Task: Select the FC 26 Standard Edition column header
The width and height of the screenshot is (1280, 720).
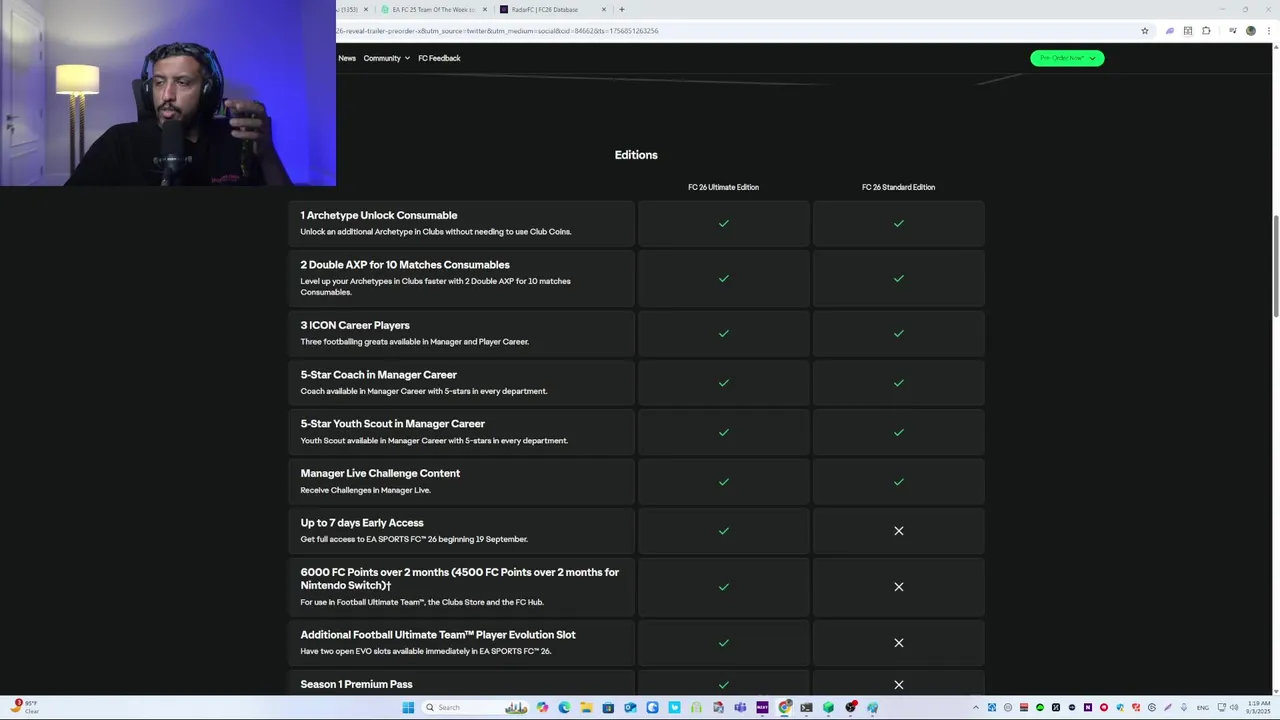Action: click(898, 187)
